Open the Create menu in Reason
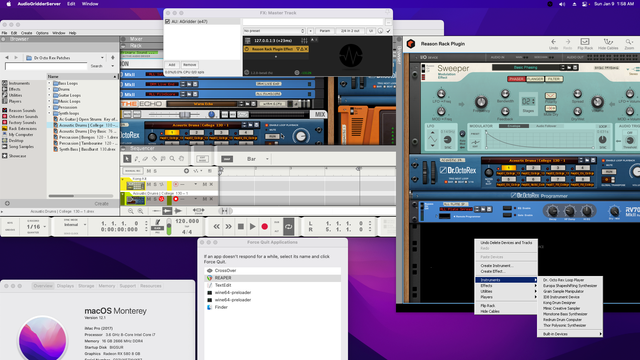 [27, 33]
